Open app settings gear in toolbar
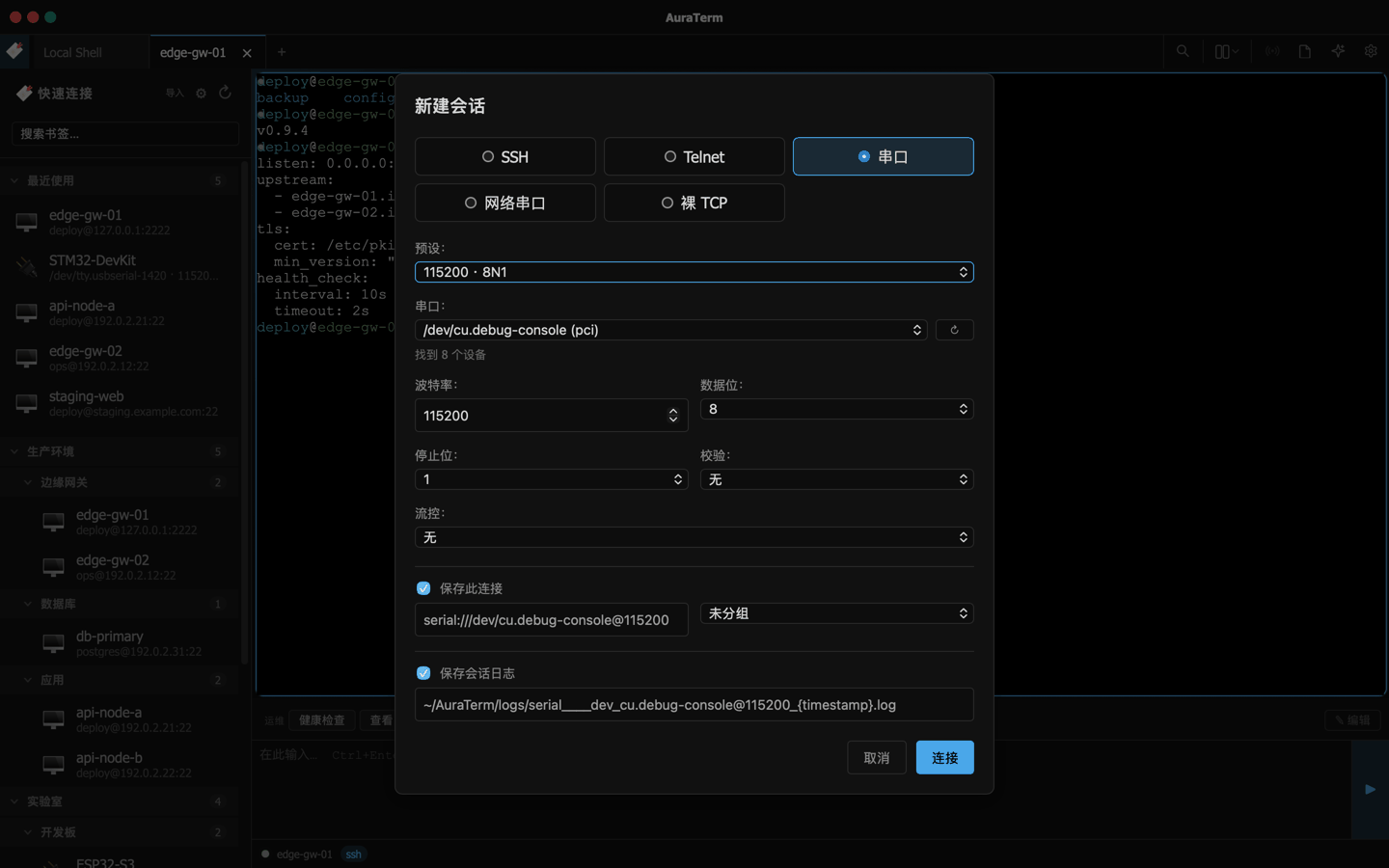This screenshot has height=868, width=1389. (x=1371, y=51)
